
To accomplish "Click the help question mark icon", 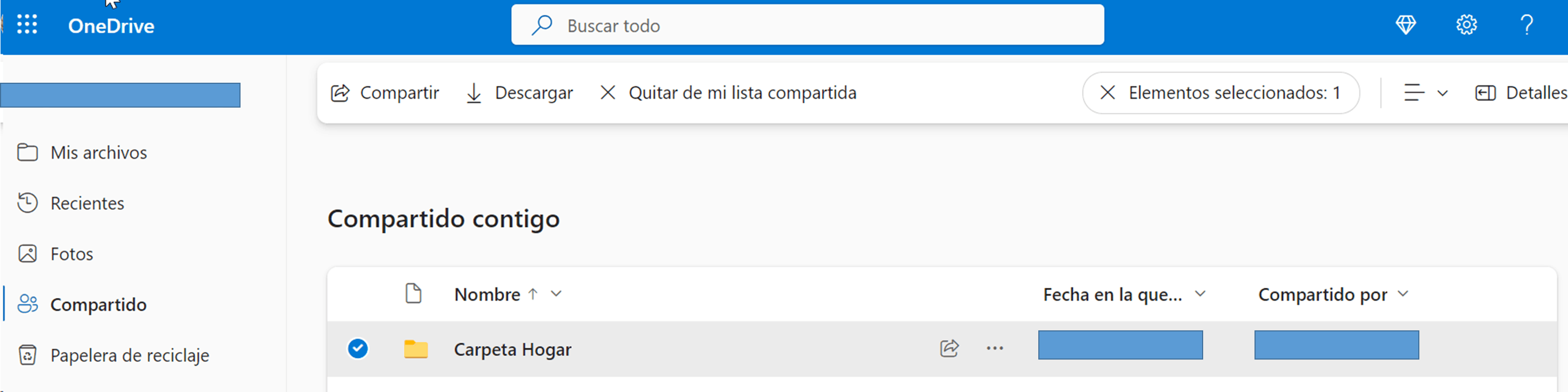I will pyautogui.click(x=1526, y=25).
